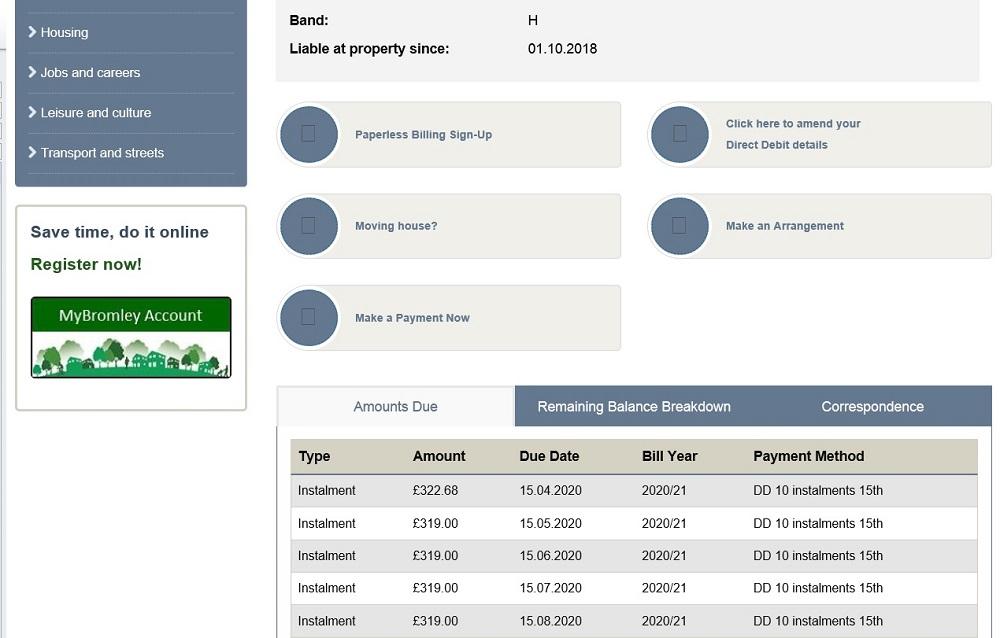The image size is (1000, 638).
Task: Click the Due Date column header
Action: (x=549, y=456)
